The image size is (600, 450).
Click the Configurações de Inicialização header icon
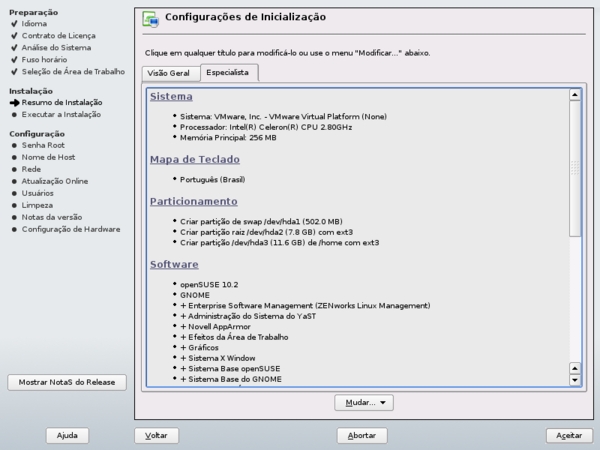(150, 19)
